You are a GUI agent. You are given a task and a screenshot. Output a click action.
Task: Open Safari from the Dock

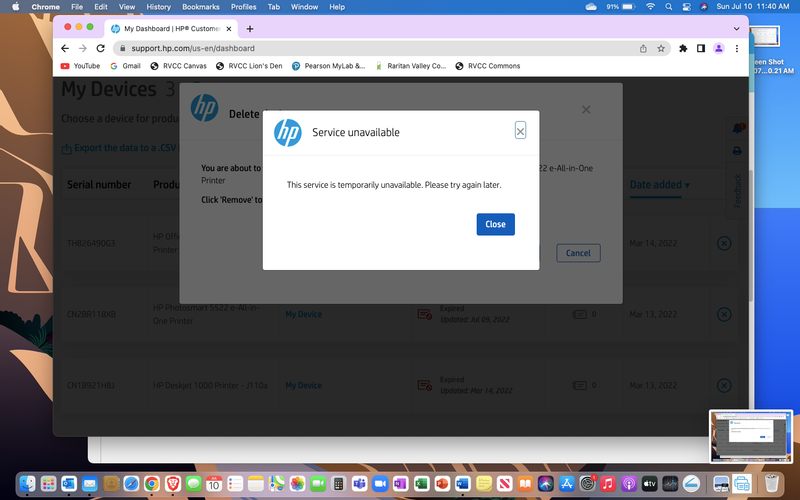131,483
